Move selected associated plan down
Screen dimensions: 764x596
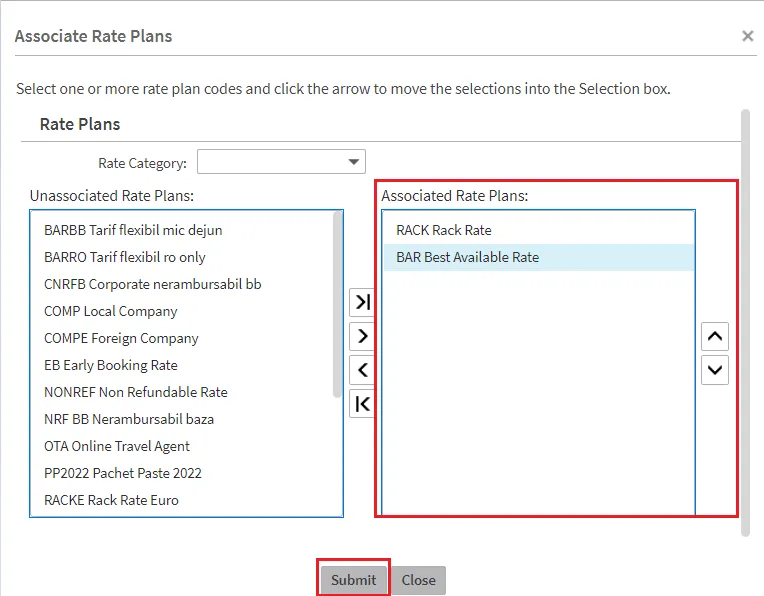coord(715,370)
